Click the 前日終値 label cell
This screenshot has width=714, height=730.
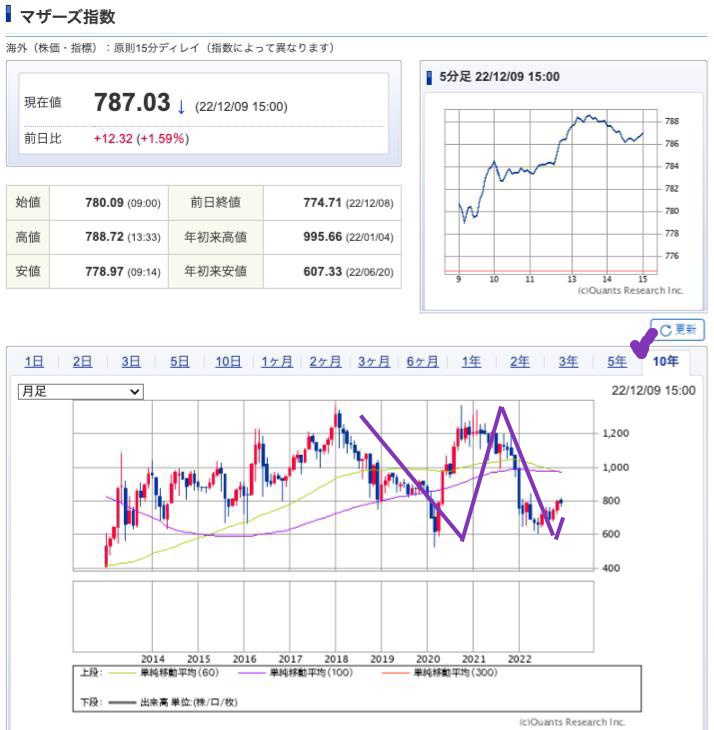point(216,203)
